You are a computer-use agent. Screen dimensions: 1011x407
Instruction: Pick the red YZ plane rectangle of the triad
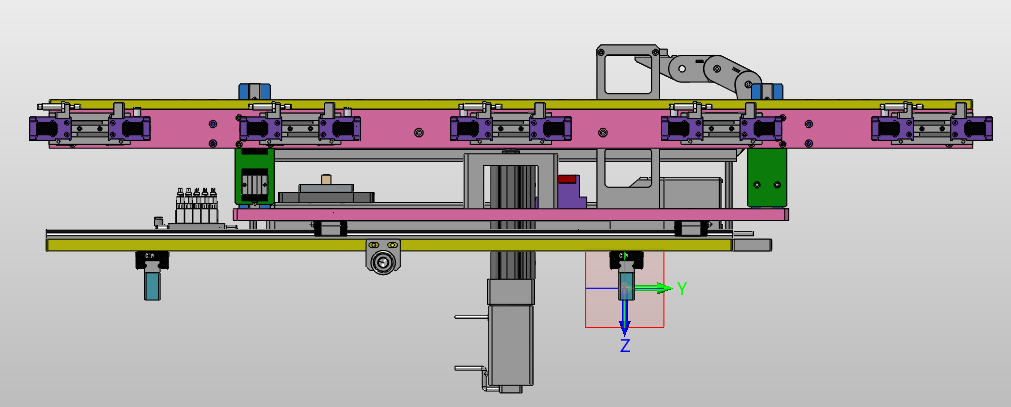624,290
